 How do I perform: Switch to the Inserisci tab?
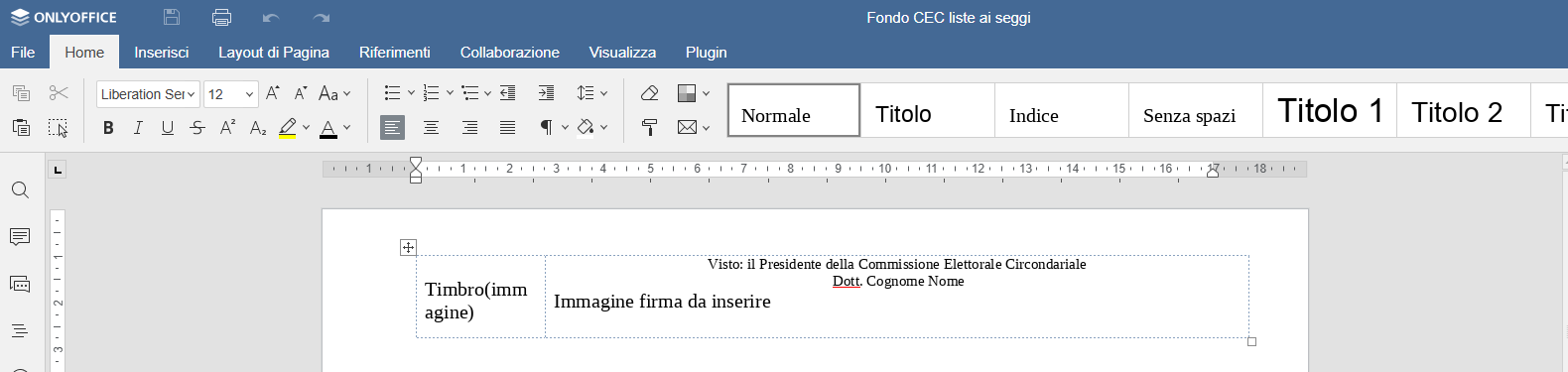(x=162, y=52)
